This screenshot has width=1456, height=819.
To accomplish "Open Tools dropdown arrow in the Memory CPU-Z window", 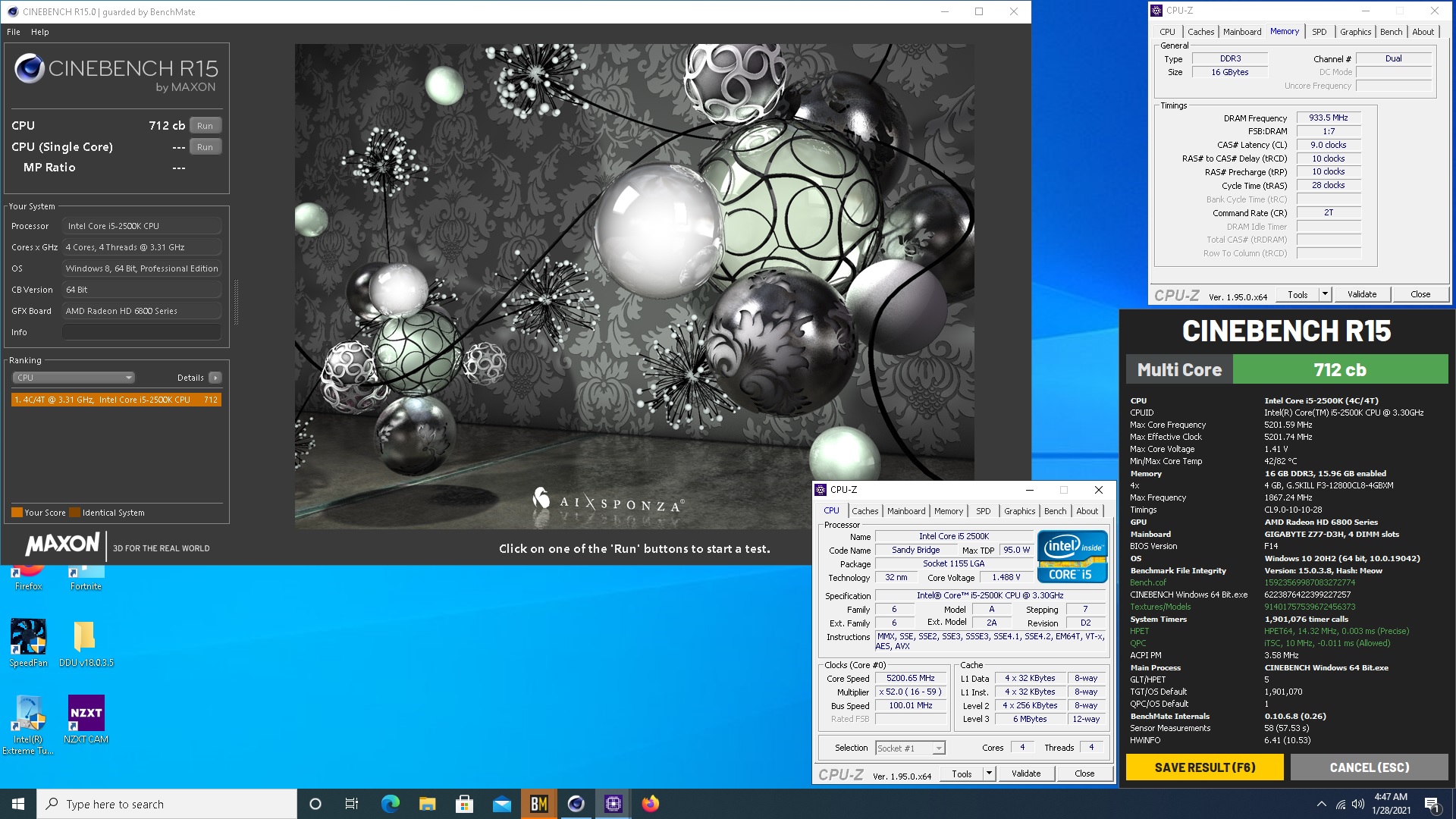I will click(1325, 294).
